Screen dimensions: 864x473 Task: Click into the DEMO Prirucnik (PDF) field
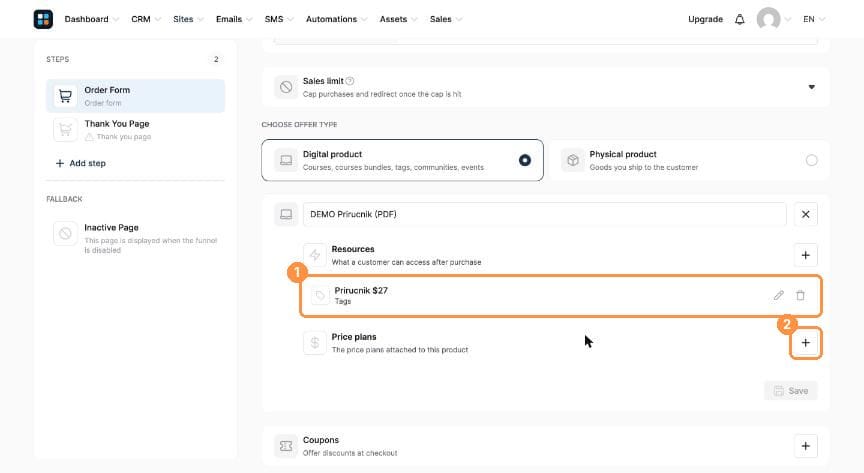point(544,214)
